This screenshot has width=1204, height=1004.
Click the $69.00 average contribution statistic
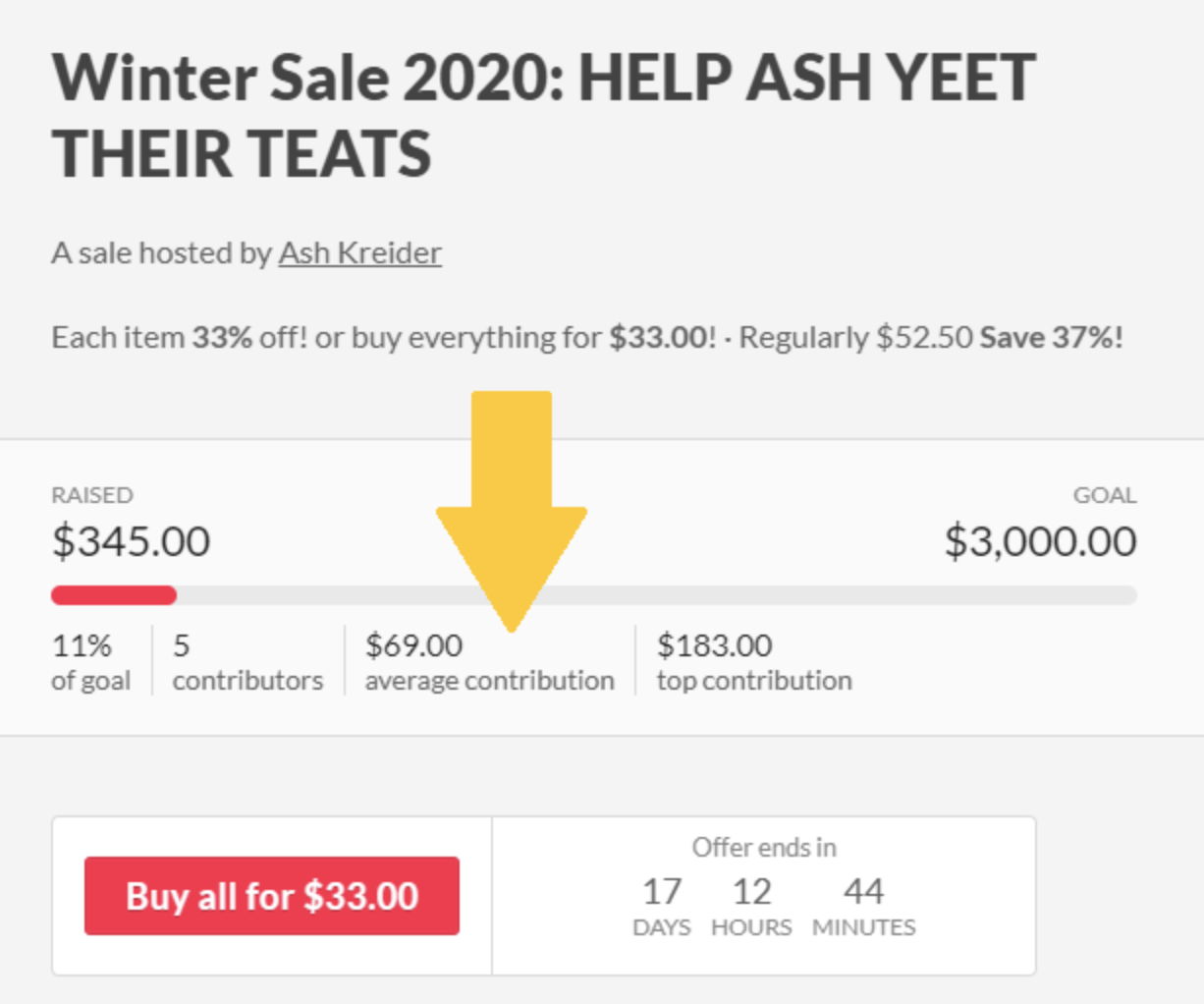point(490,662)
